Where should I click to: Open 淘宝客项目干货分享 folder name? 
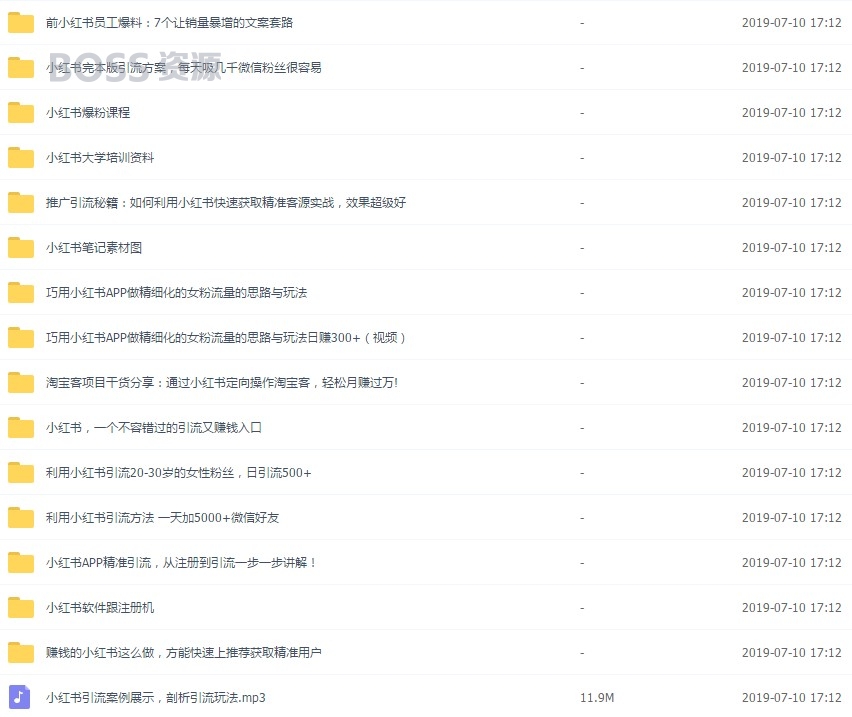tap(222, 382)
